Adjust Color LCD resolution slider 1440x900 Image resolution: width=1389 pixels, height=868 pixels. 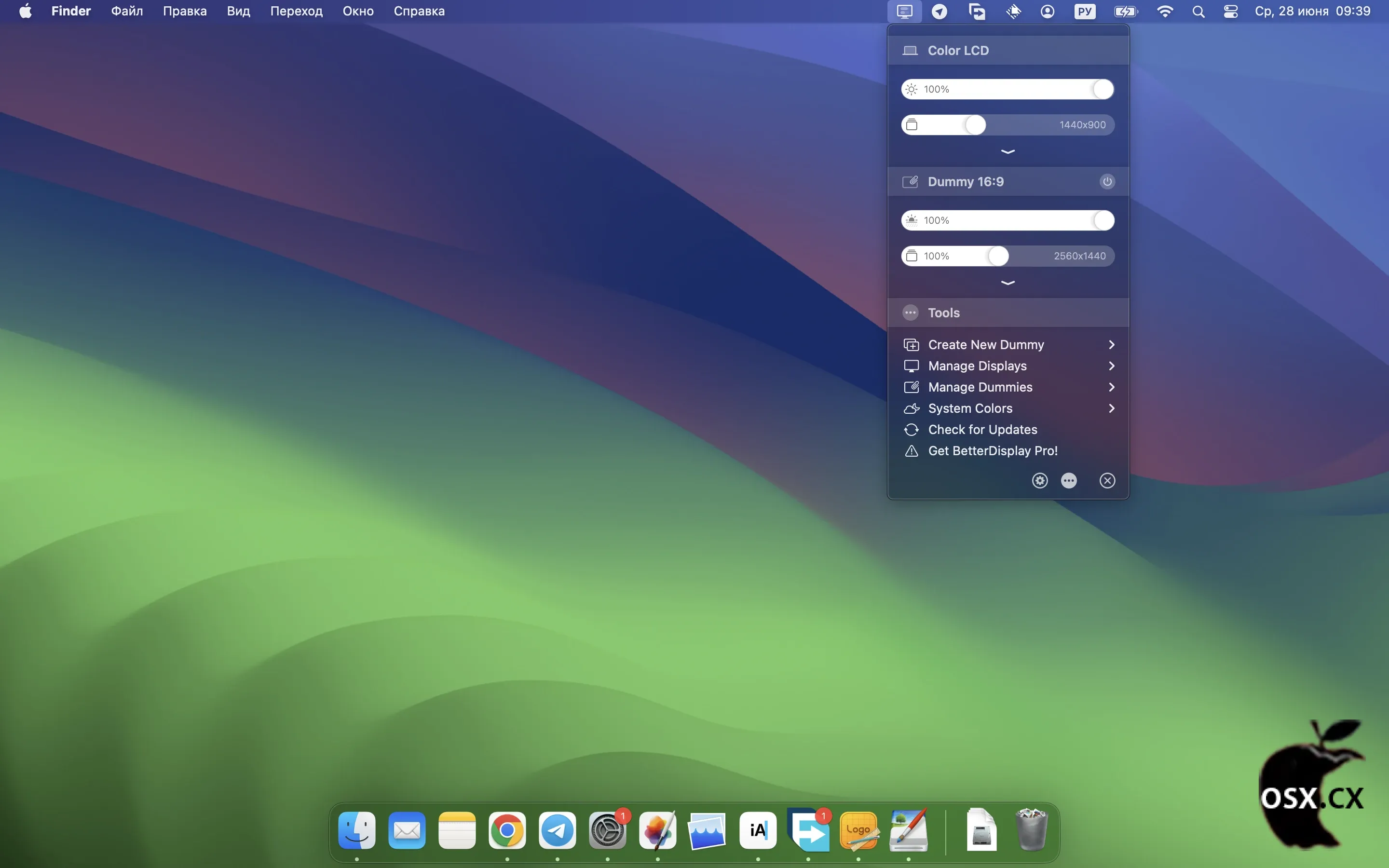[x=1008, y=125]
